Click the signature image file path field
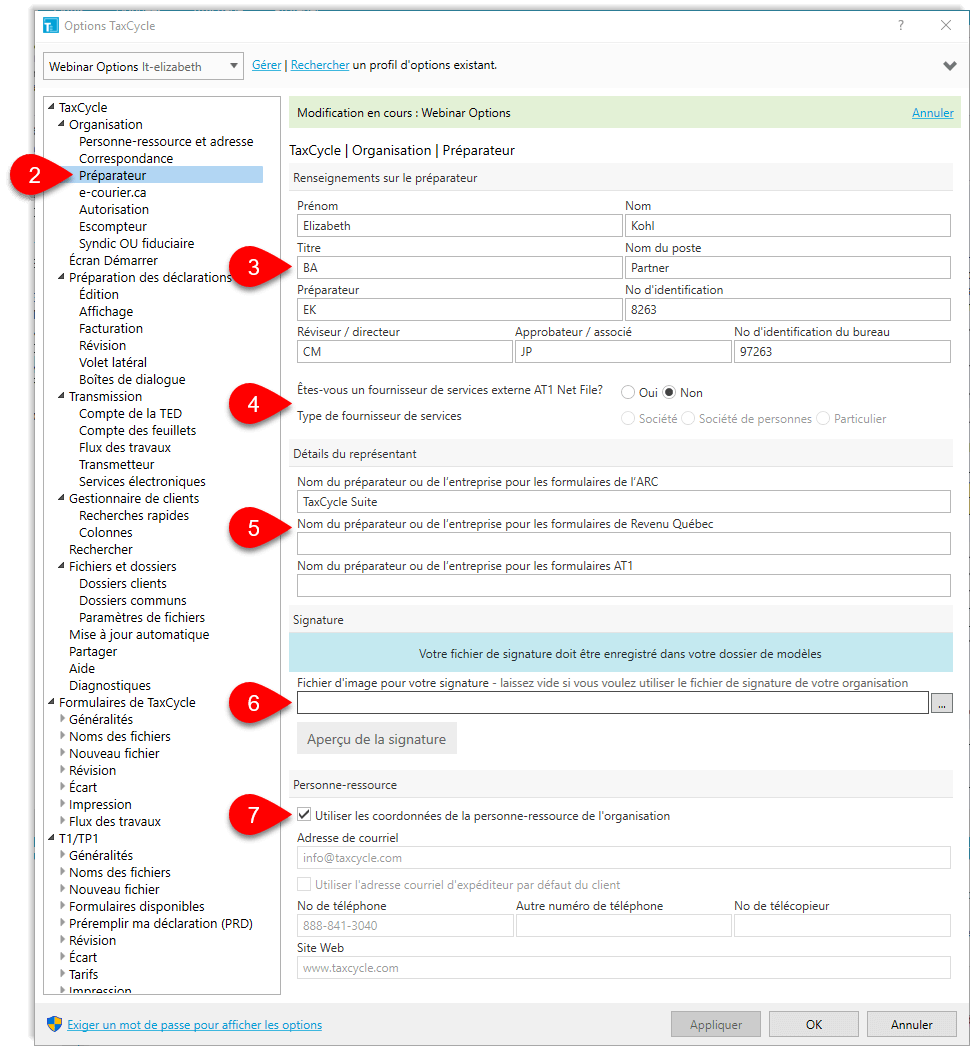This screenshot has height=1046, width=970. point(612,703)
